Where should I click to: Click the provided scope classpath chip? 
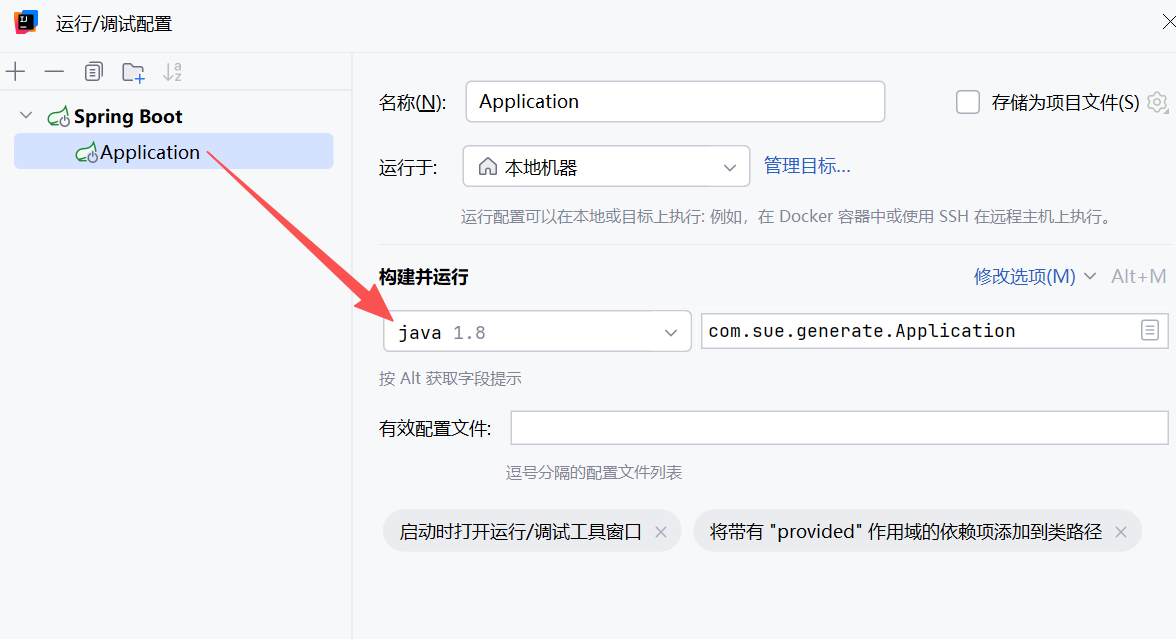tap(917, 531)
